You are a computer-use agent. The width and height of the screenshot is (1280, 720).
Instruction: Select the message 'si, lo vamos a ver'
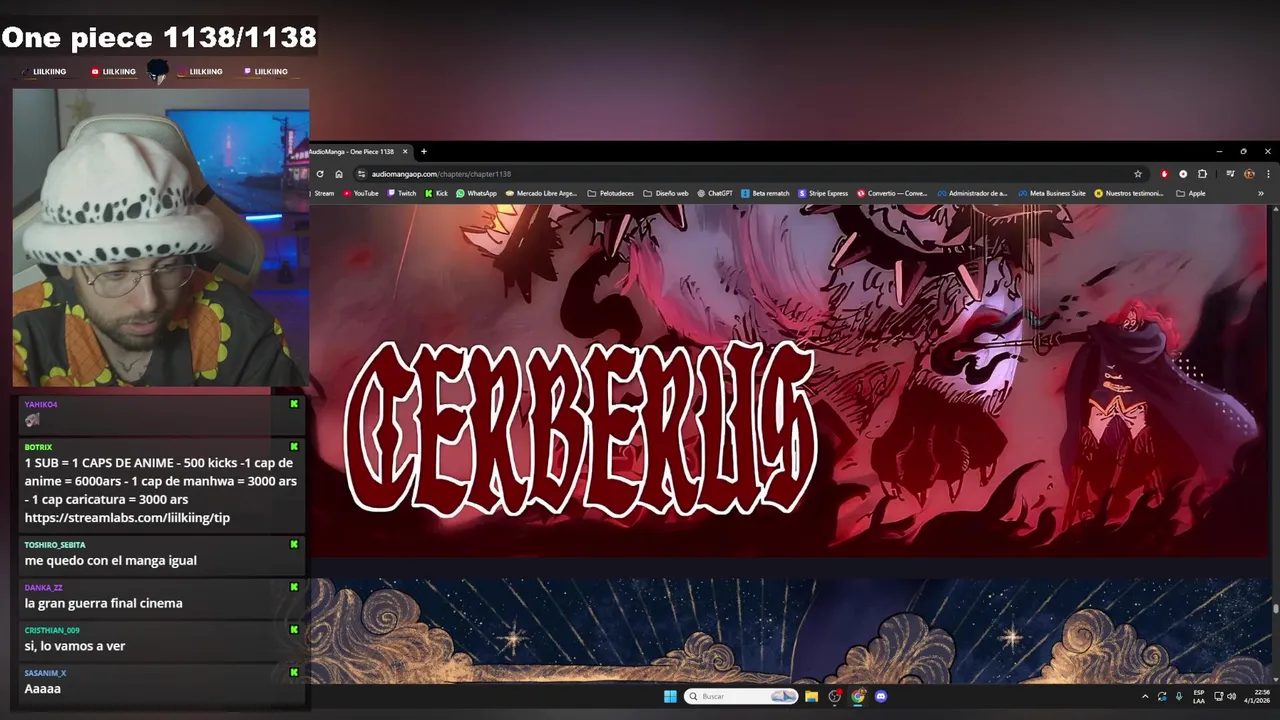(x=75, y=646)
